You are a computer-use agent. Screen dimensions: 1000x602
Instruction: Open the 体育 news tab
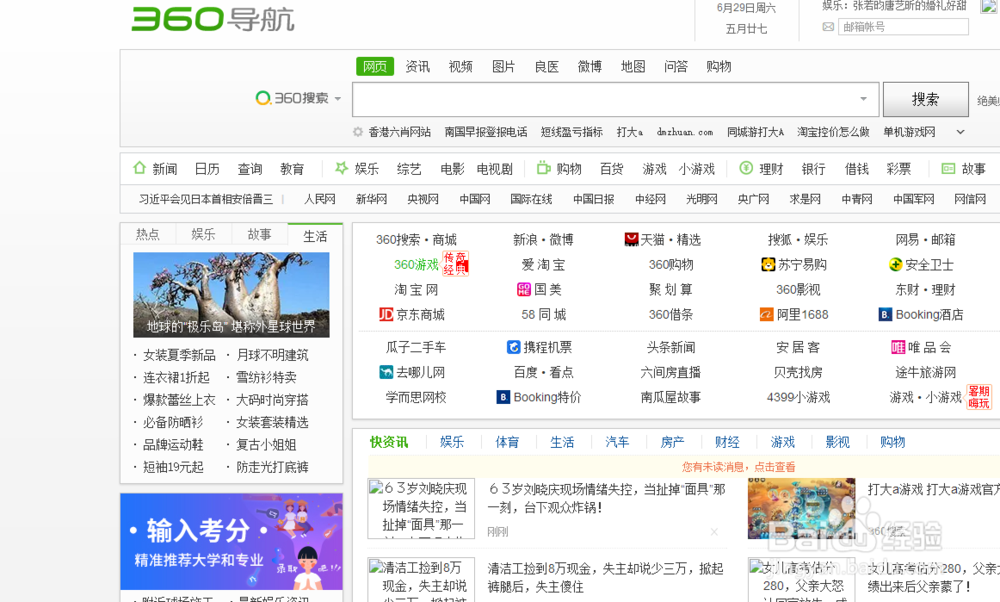(x=507, y=442)
